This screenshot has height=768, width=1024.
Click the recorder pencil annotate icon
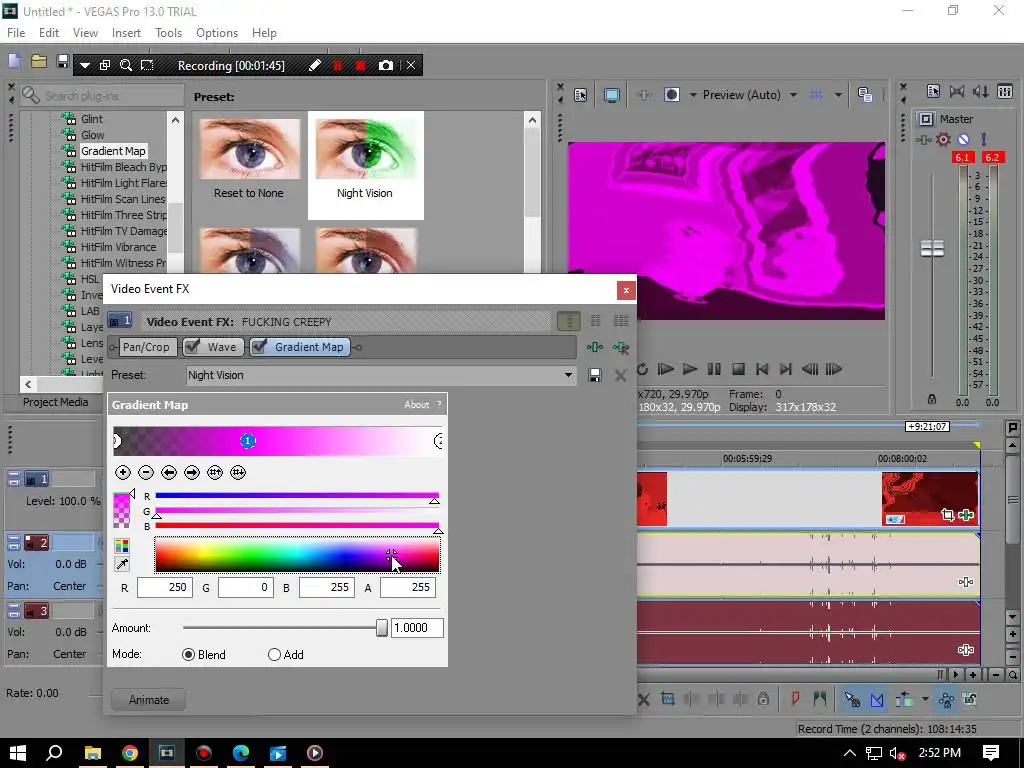[x=314, y=65]
